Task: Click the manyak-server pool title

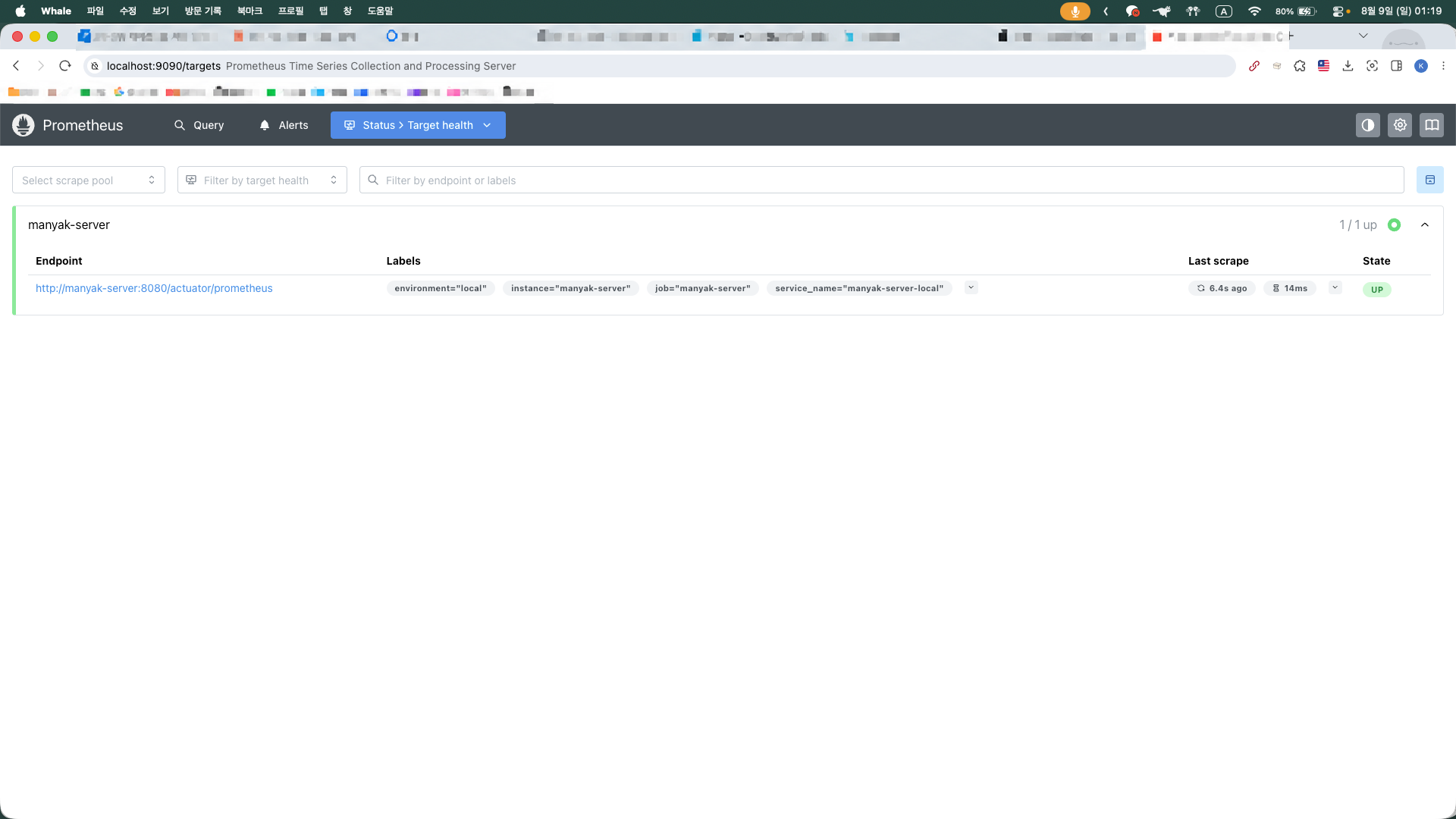Action: tap(69, 225)
